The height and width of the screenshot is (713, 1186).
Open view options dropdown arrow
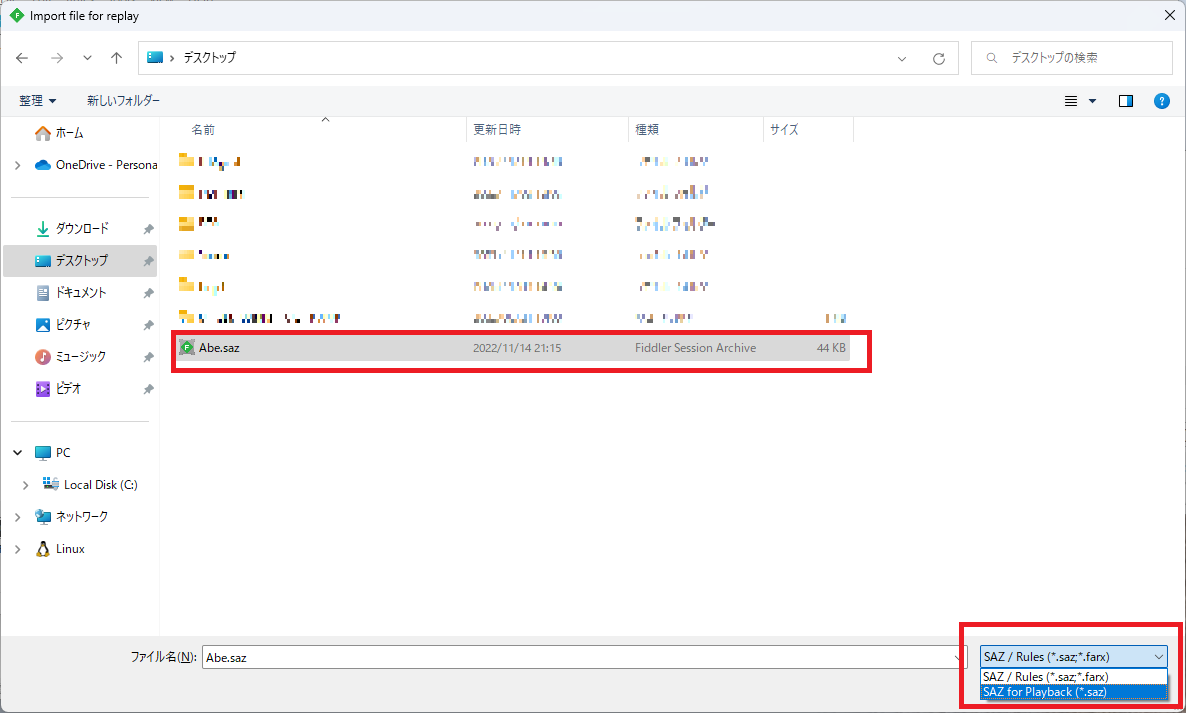[x=1092, y=101]
